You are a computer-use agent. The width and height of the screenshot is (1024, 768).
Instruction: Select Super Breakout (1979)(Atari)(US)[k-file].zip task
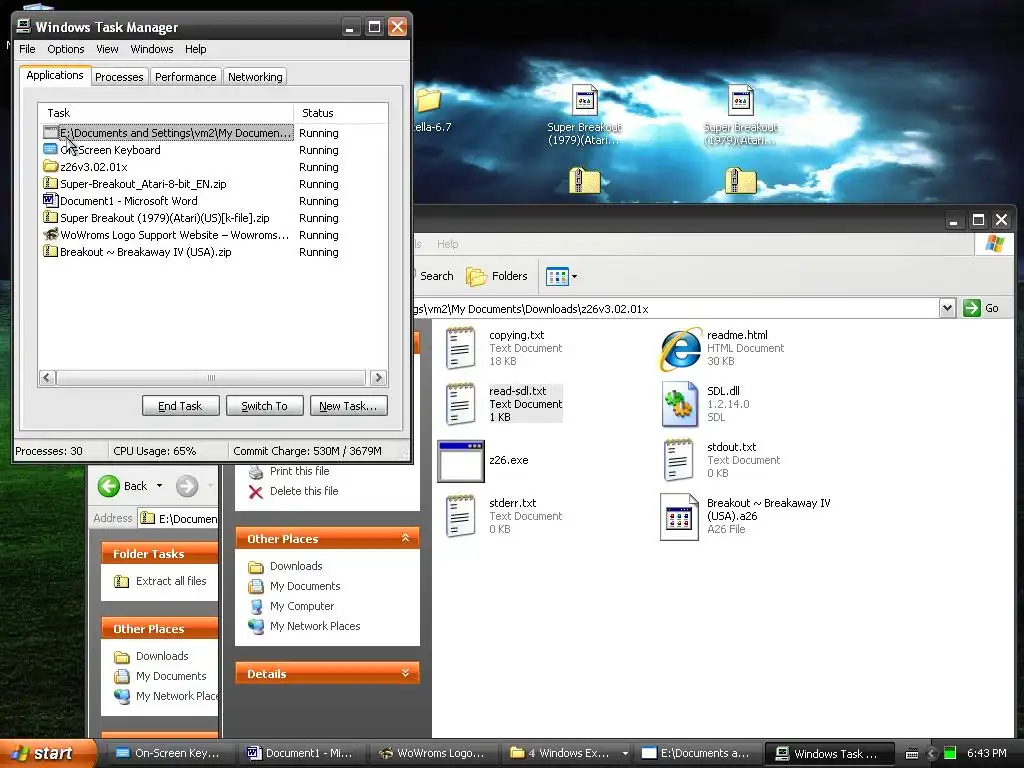point(191,218)
